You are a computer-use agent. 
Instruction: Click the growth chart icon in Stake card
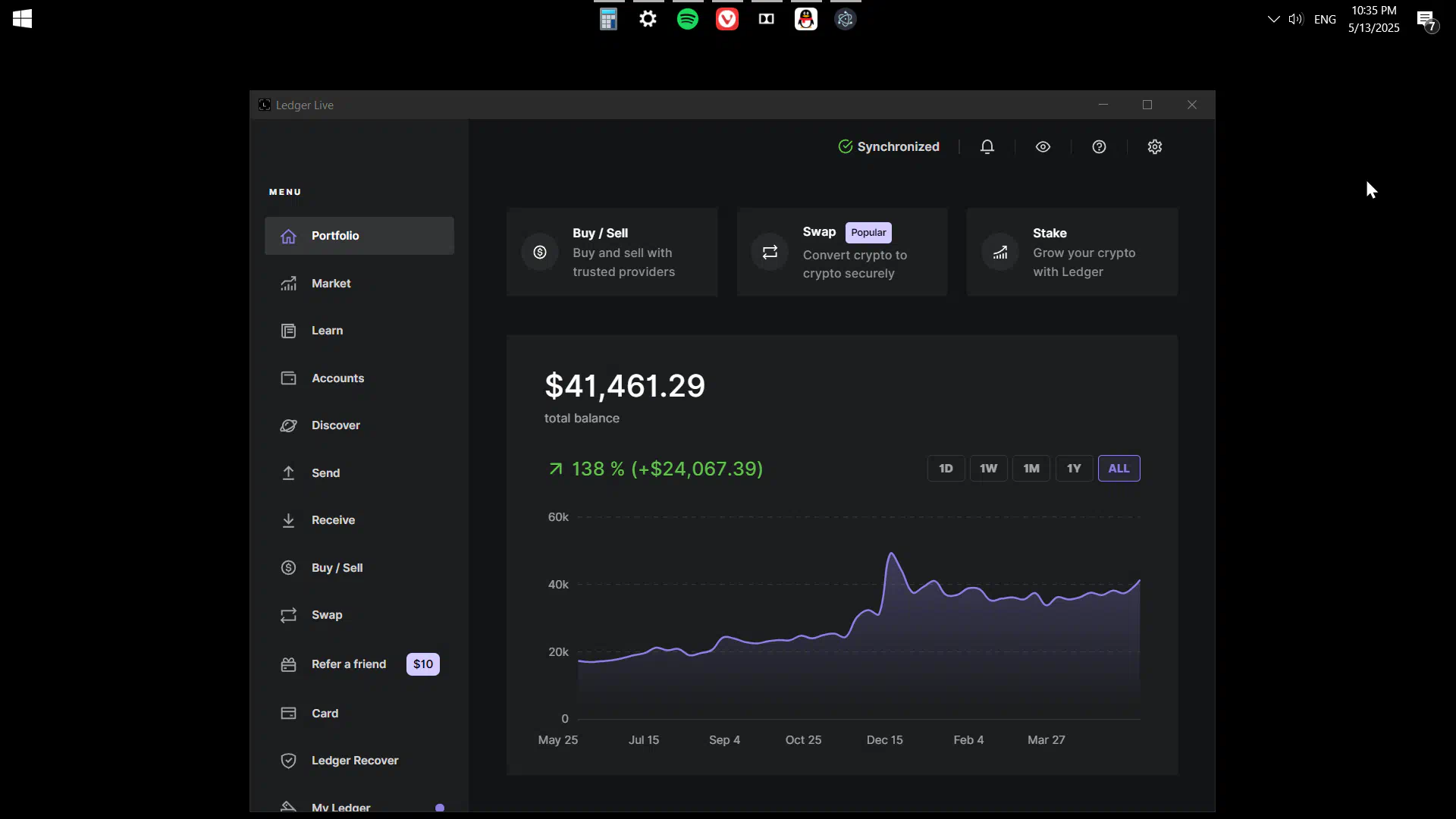(x=1000, y=252)
